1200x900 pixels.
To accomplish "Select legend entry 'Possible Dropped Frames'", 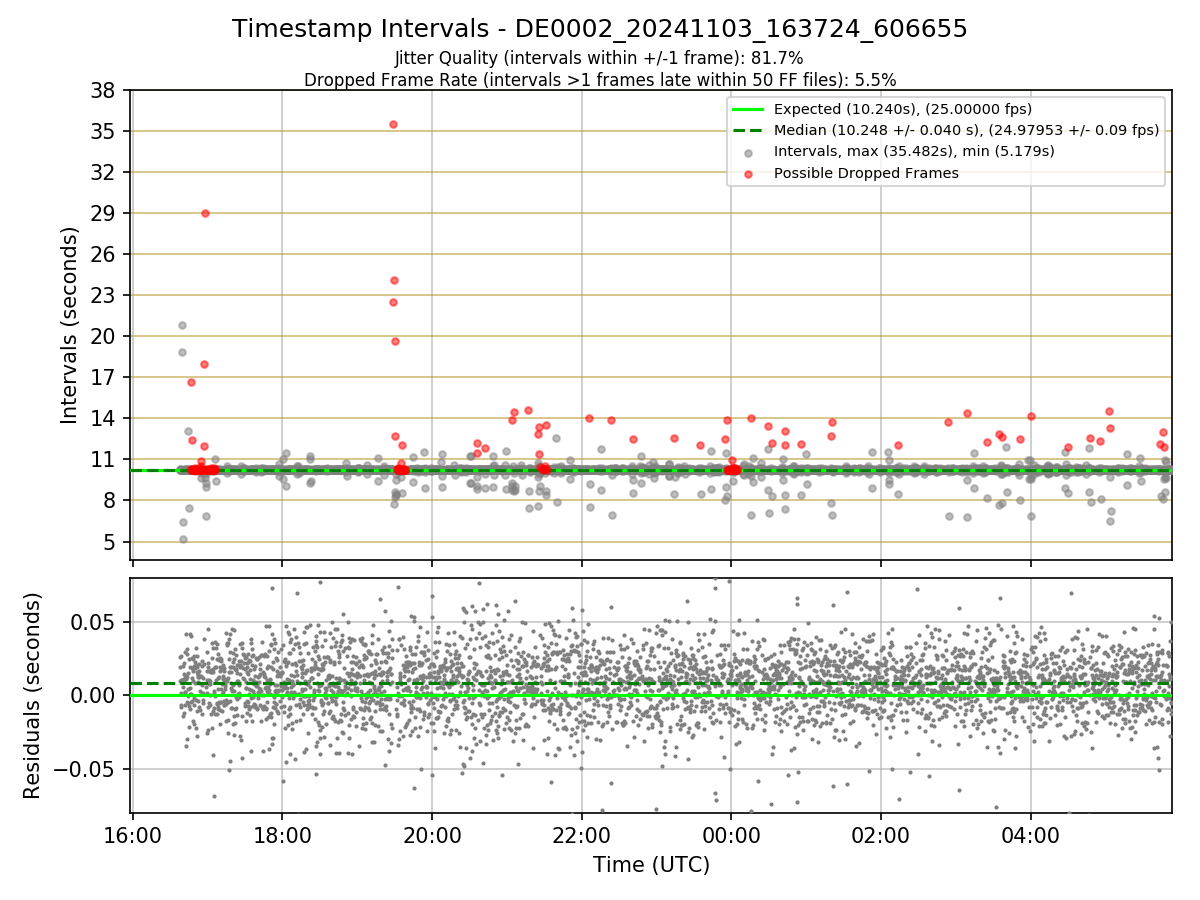I will 867,173.
